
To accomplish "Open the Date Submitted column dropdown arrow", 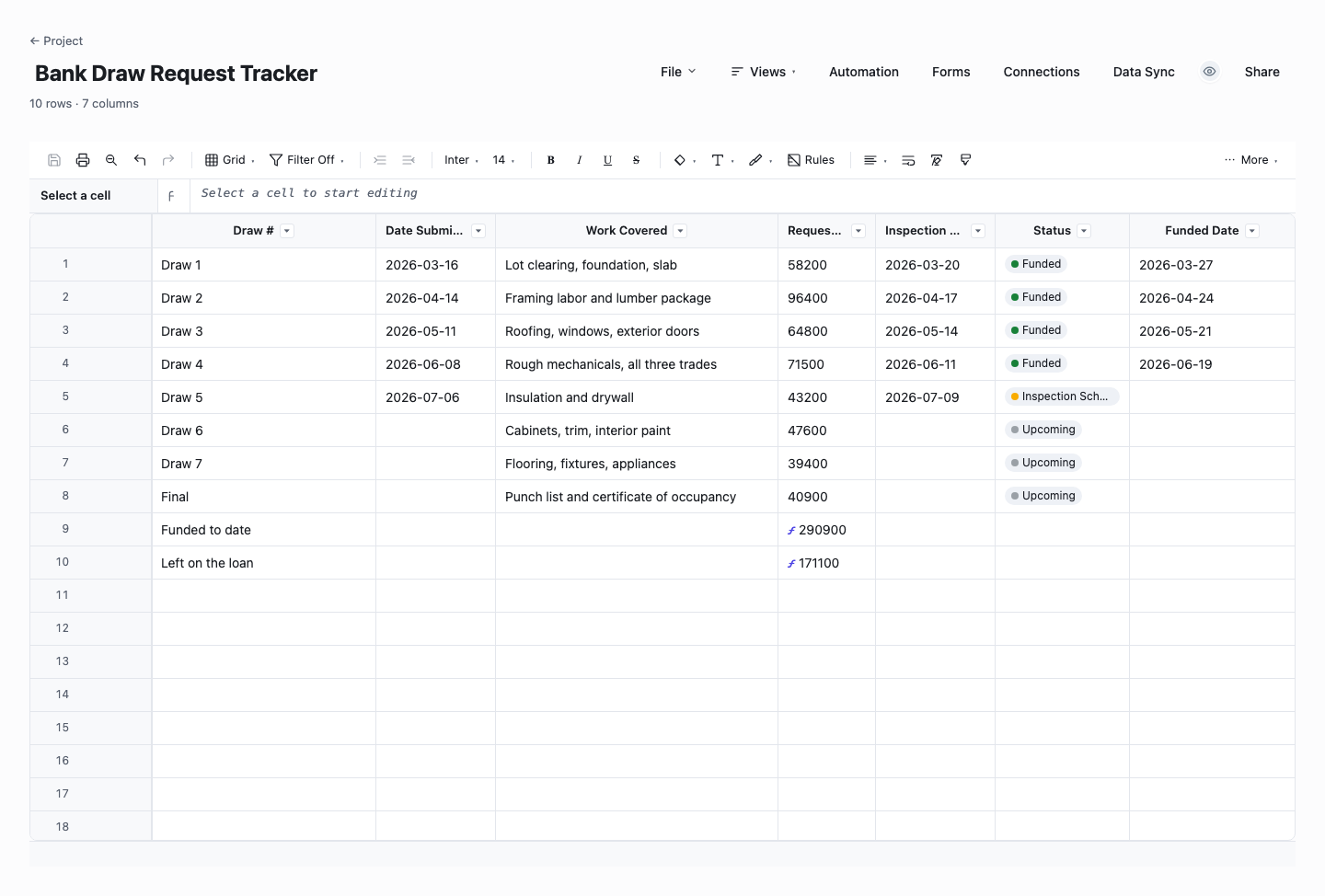I will click(478, 231).
